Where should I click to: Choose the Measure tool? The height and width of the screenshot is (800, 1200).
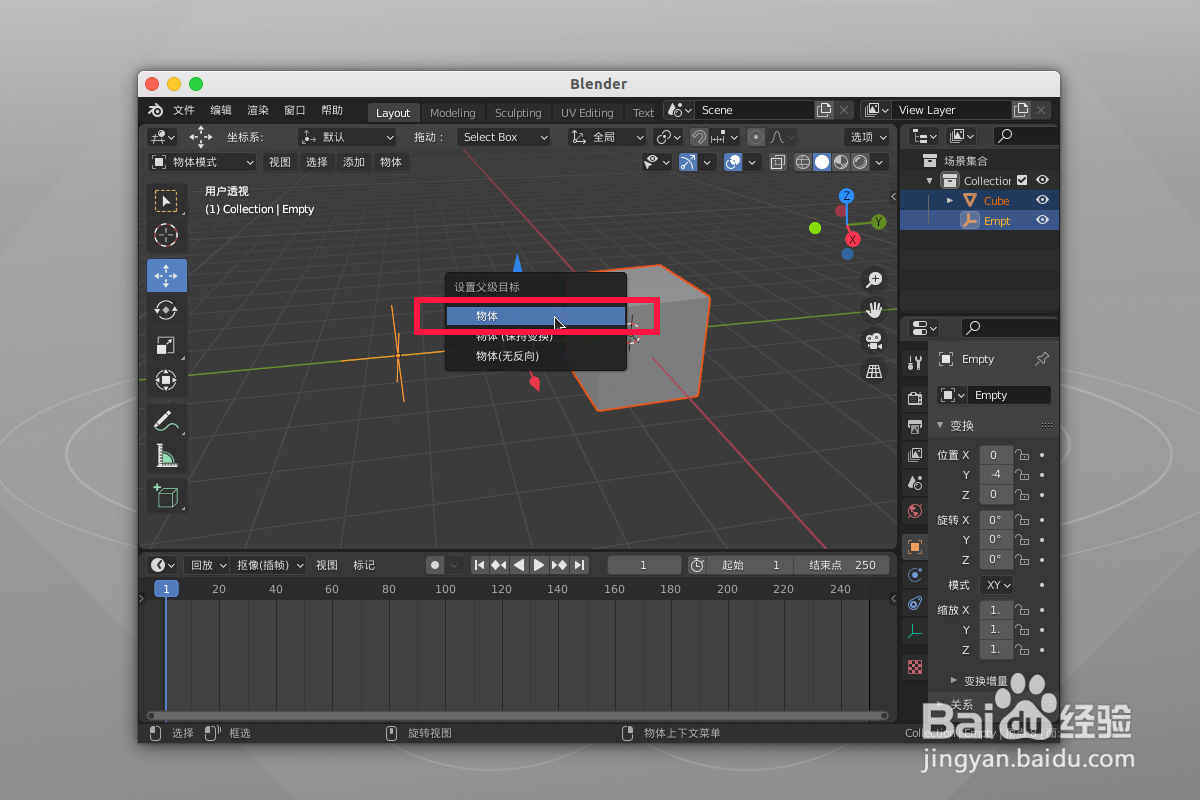(166, 456)
